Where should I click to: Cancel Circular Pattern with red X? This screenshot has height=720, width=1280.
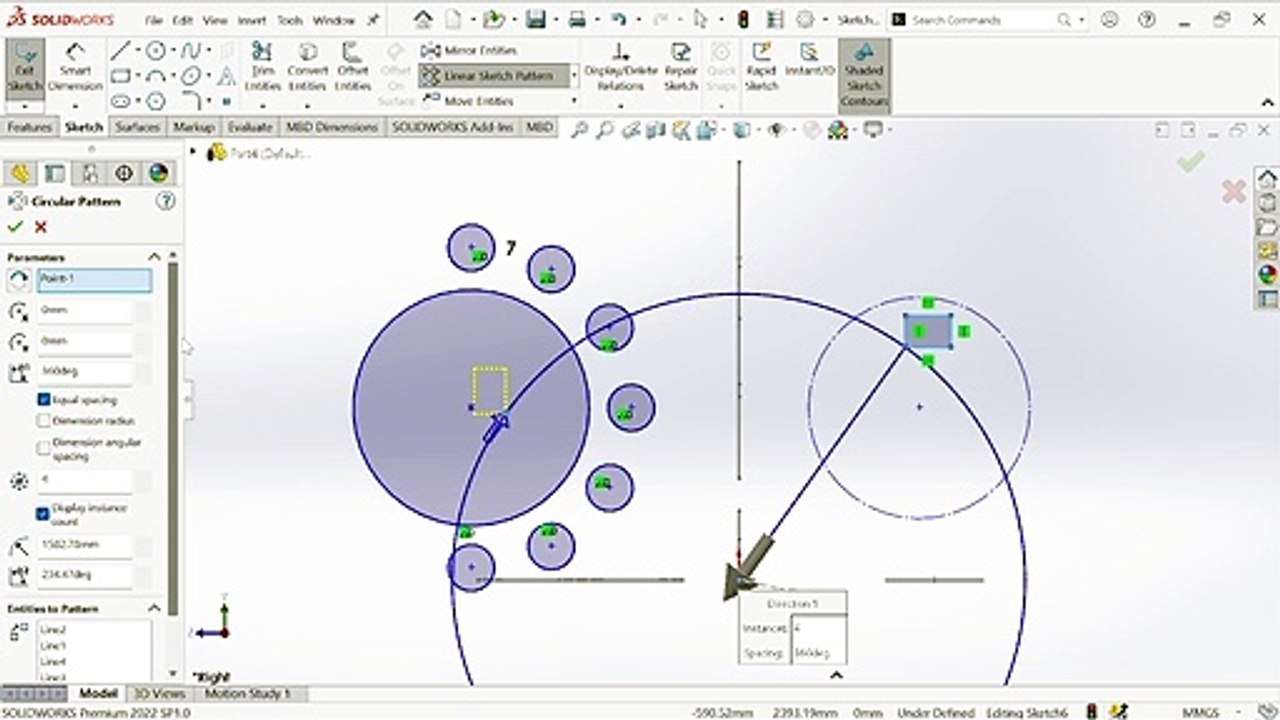coord(41,227)
